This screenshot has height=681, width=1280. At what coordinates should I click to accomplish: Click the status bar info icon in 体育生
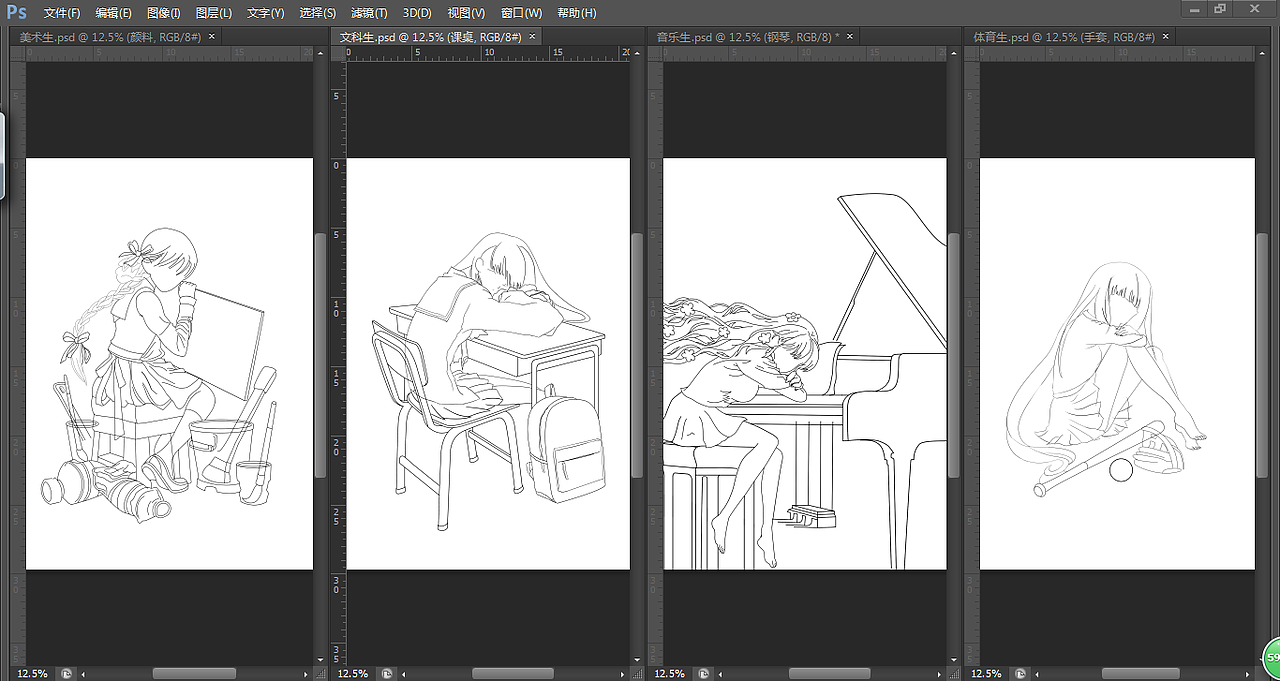(1021, 674)
